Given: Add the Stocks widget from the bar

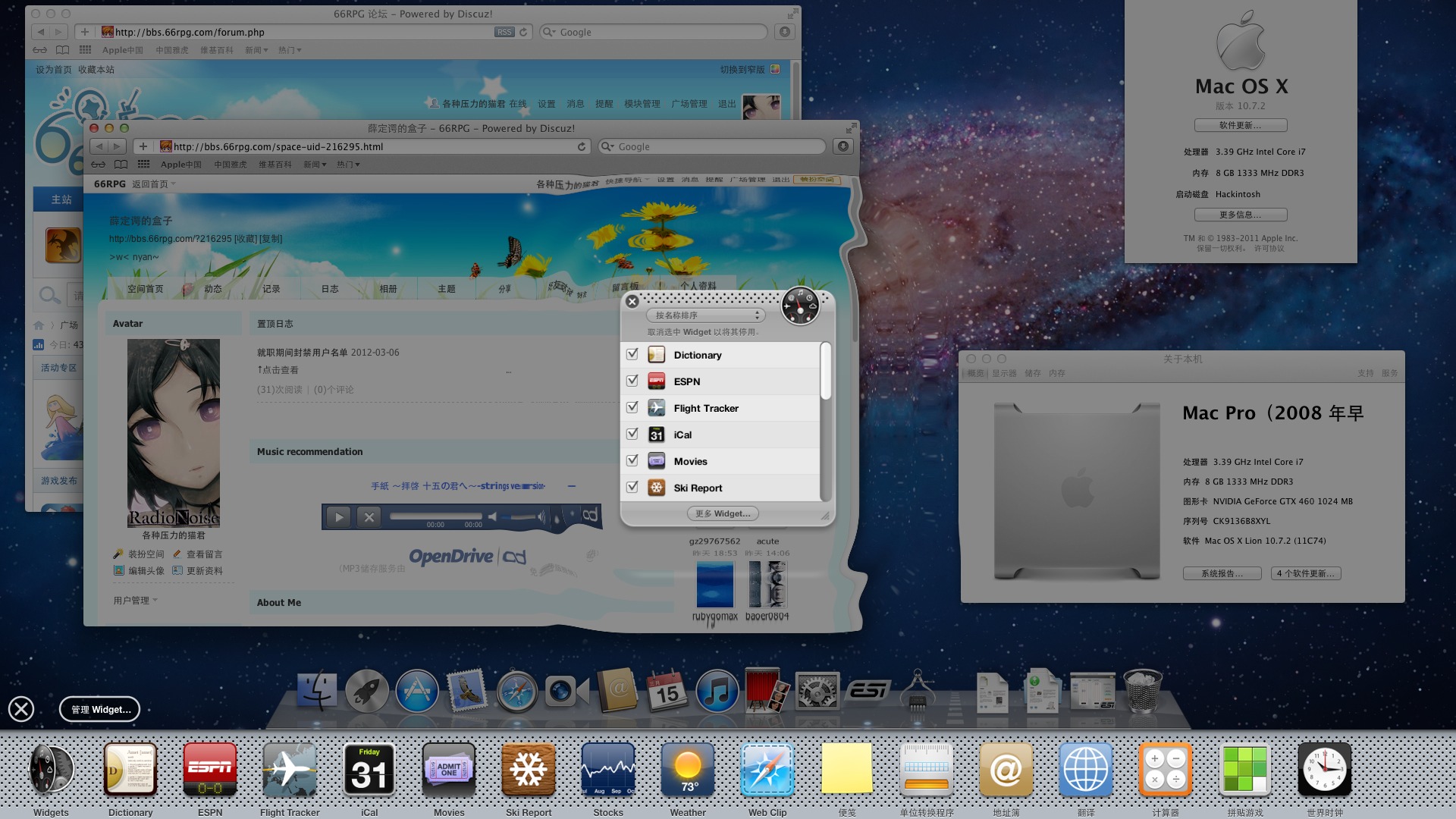Looking at the screenshot, I should point(608,770).
